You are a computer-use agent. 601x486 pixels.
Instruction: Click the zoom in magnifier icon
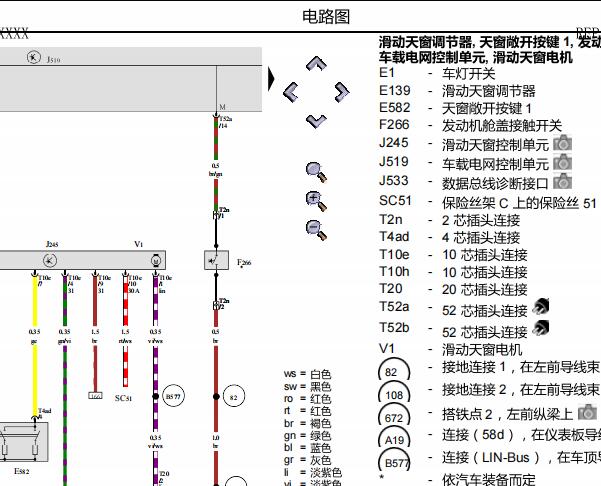tap(317, 201)
